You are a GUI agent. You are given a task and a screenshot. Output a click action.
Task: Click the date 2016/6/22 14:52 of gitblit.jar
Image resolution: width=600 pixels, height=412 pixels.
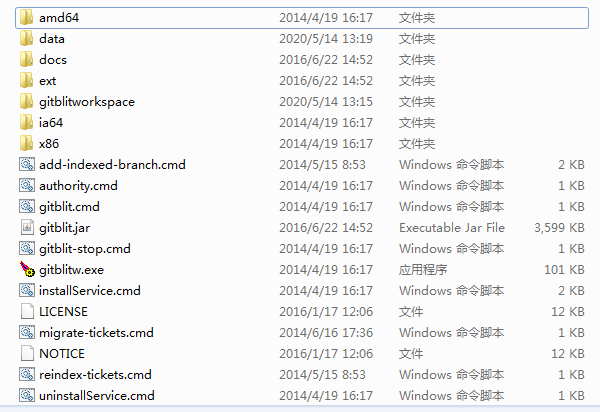point(326,228)
